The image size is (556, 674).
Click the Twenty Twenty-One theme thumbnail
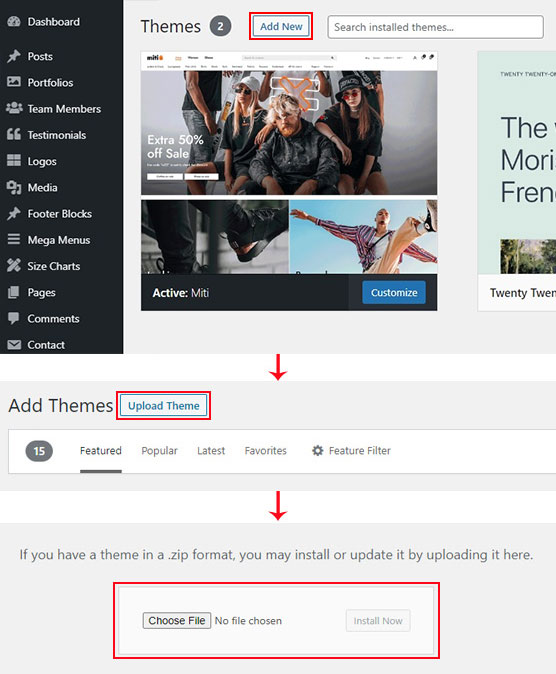[x=517, y=162]
